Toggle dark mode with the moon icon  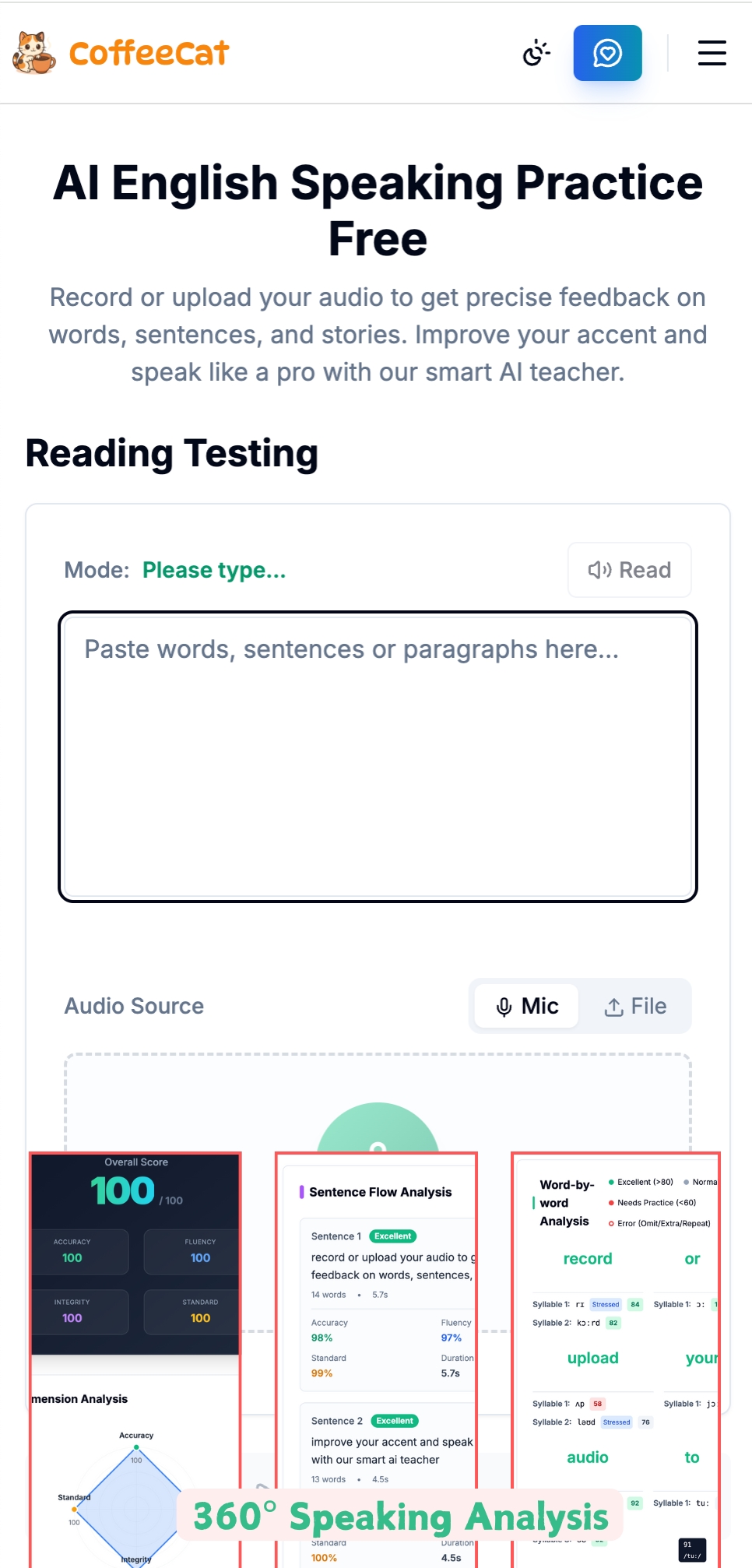pyautogui.click(x=536, y=53)
